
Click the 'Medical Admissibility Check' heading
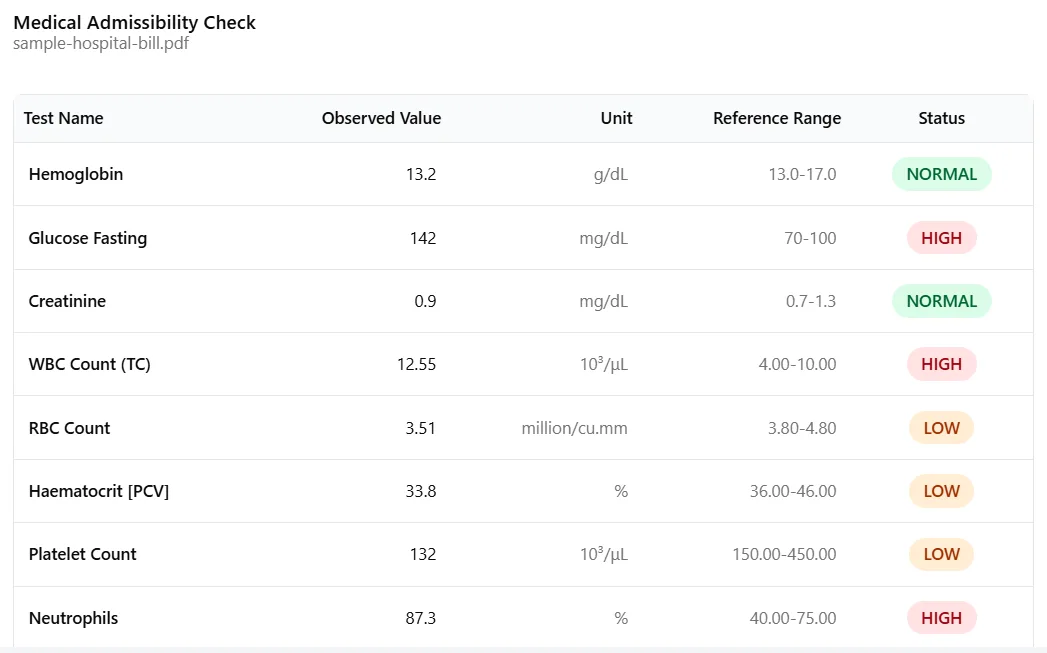(x=134, y=22)
